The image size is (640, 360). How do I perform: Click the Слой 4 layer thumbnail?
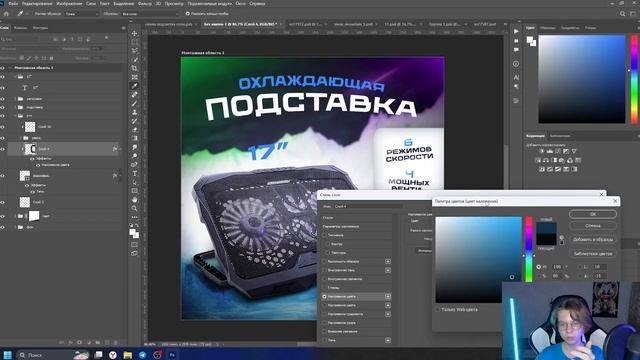click(31, 149)
